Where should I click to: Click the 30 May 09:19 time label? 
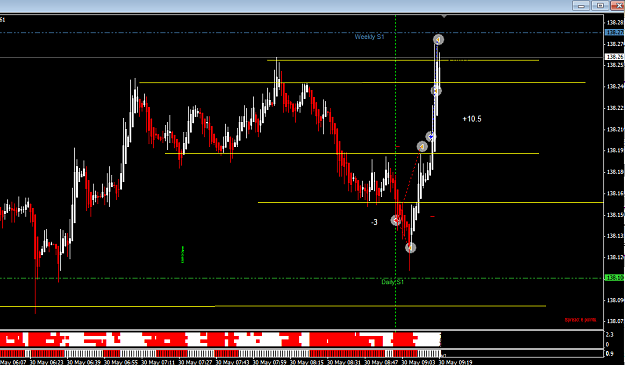455,362
